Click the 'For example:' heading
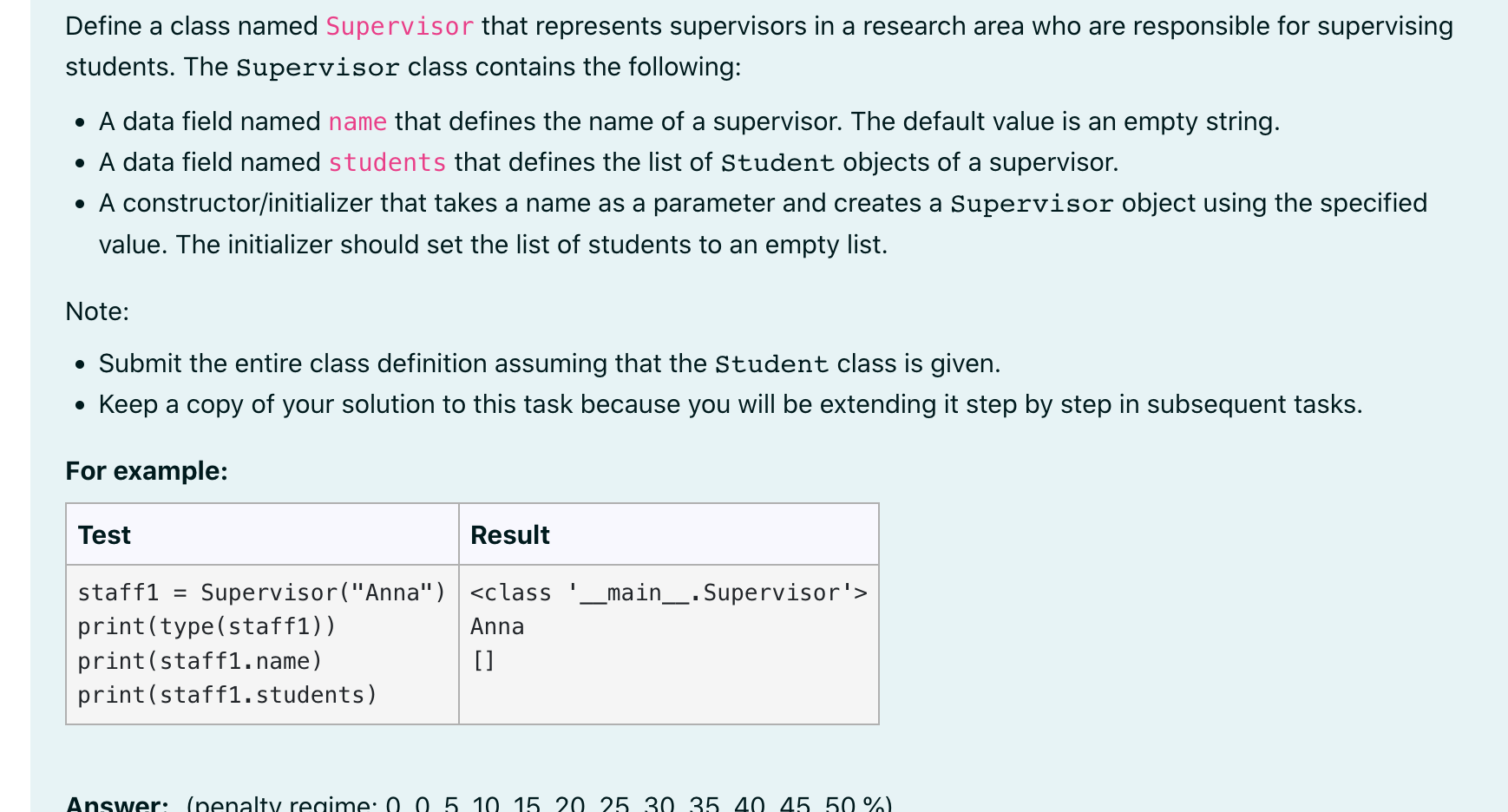The image size is (1508, 812). click(x=147, y=470)
